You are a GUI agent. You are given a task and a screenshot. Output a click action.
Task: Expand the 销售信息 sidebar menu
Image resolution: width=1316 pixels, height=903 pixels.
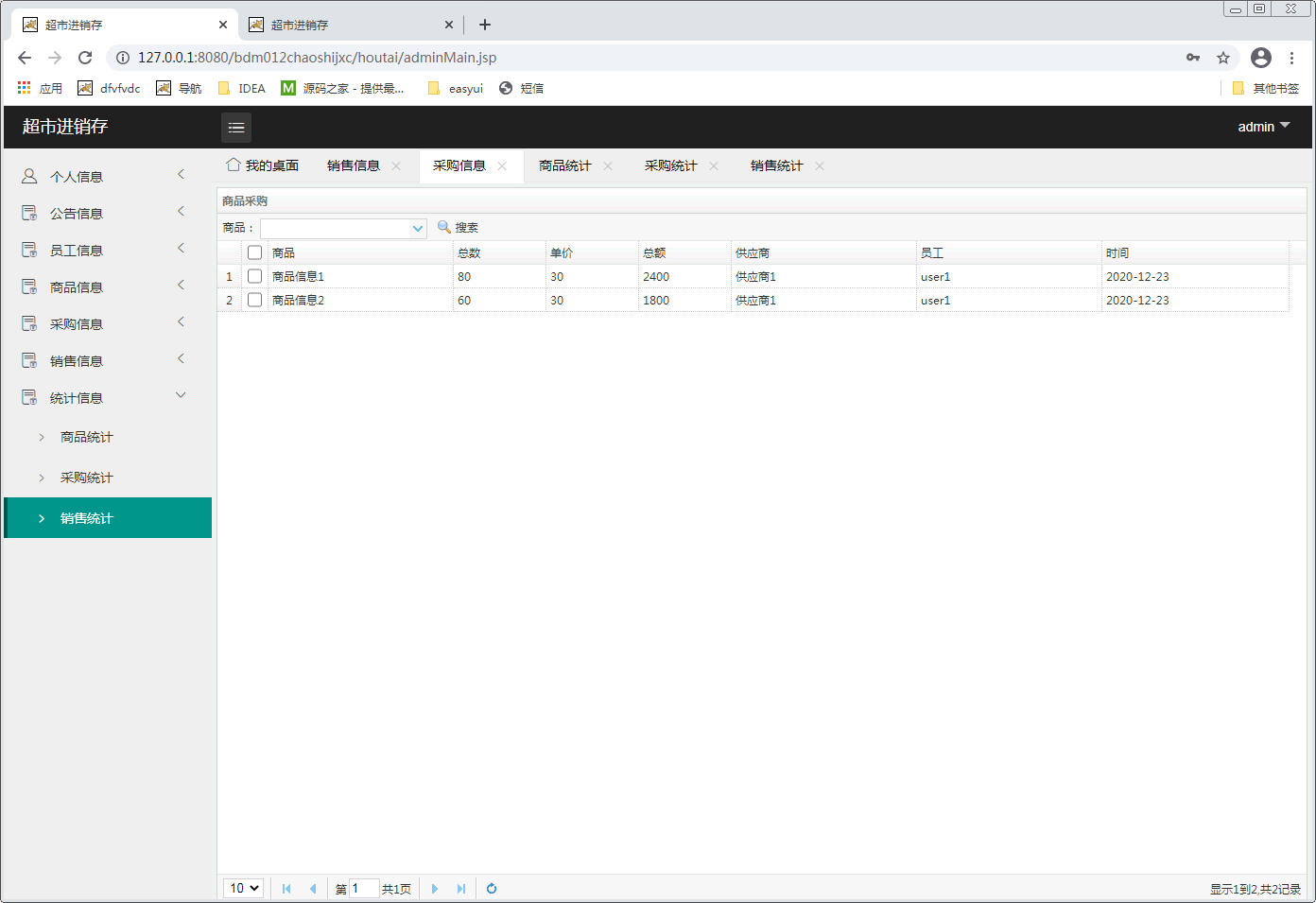tap(108, 360)
